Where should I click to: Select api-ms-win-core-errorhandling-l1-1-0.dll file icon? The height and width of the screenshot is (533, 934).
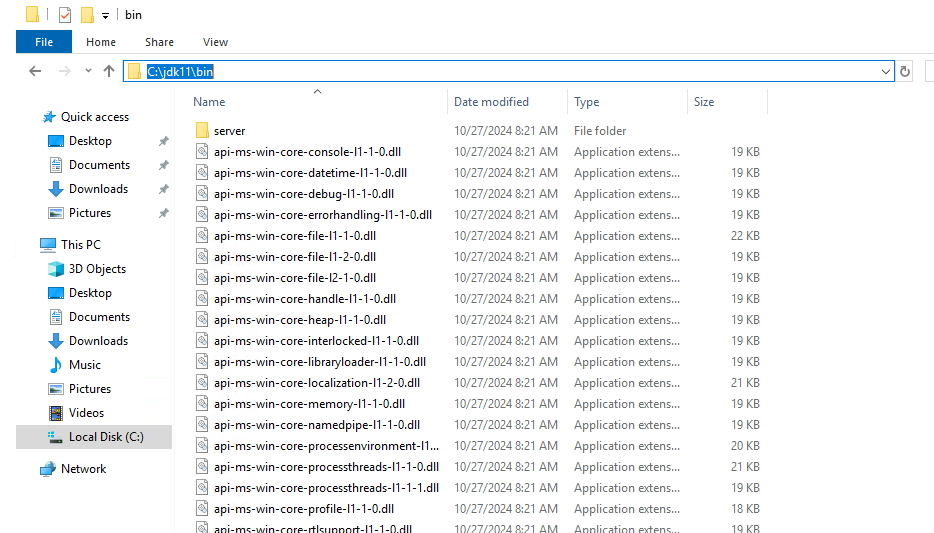(203, 215)
